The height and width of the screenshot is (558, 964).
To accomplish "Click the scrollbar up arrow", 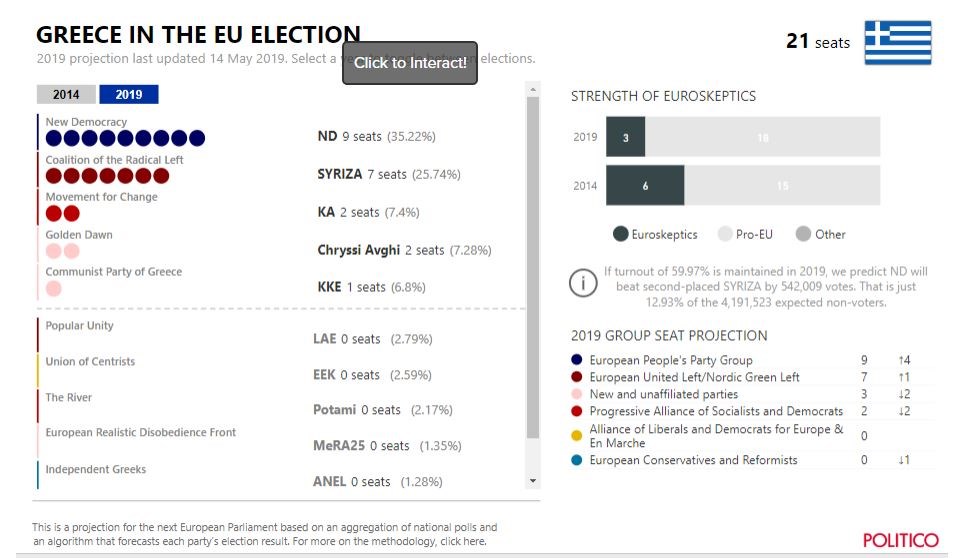I will (x=532, y=90).
